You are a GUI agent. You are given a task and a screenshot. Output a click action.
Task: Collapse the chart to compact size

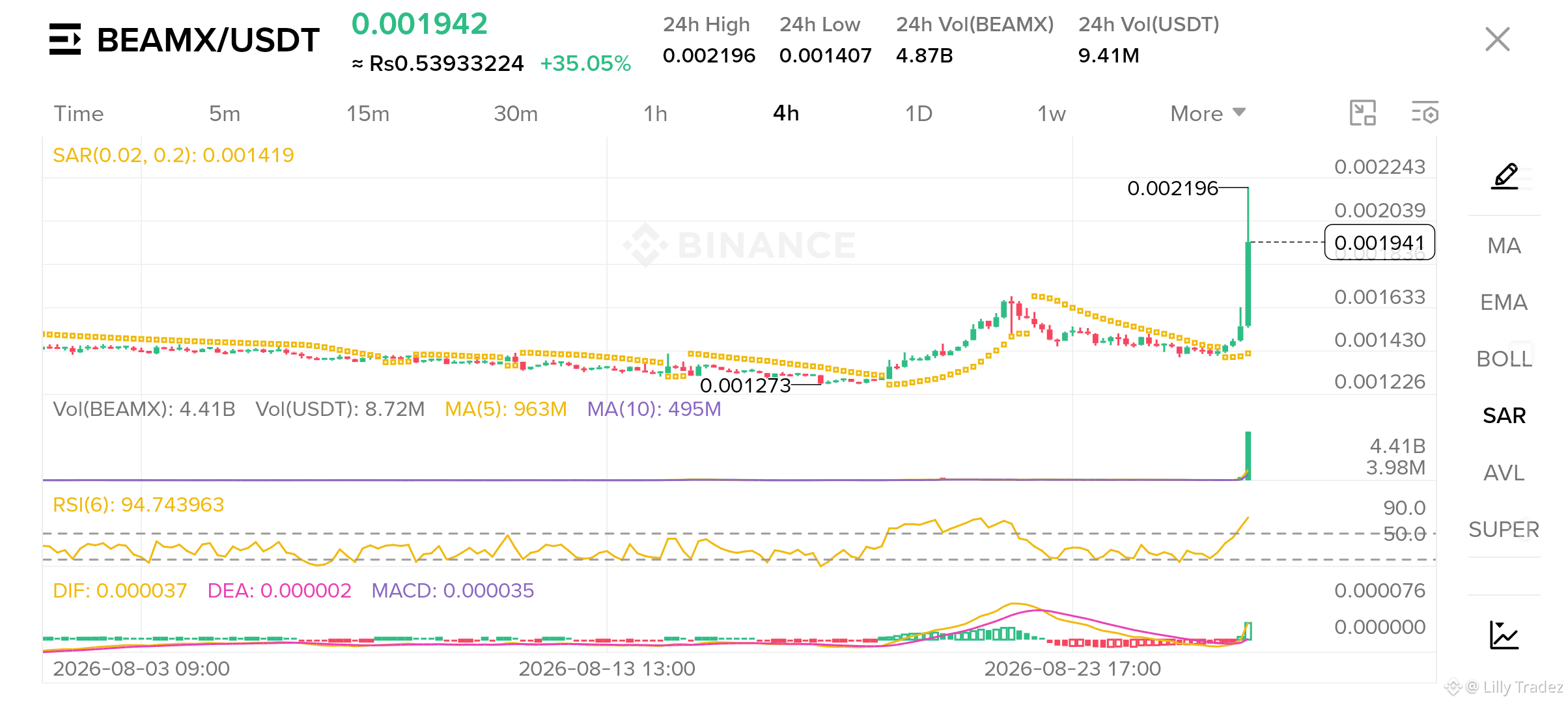pos(1362,113)
